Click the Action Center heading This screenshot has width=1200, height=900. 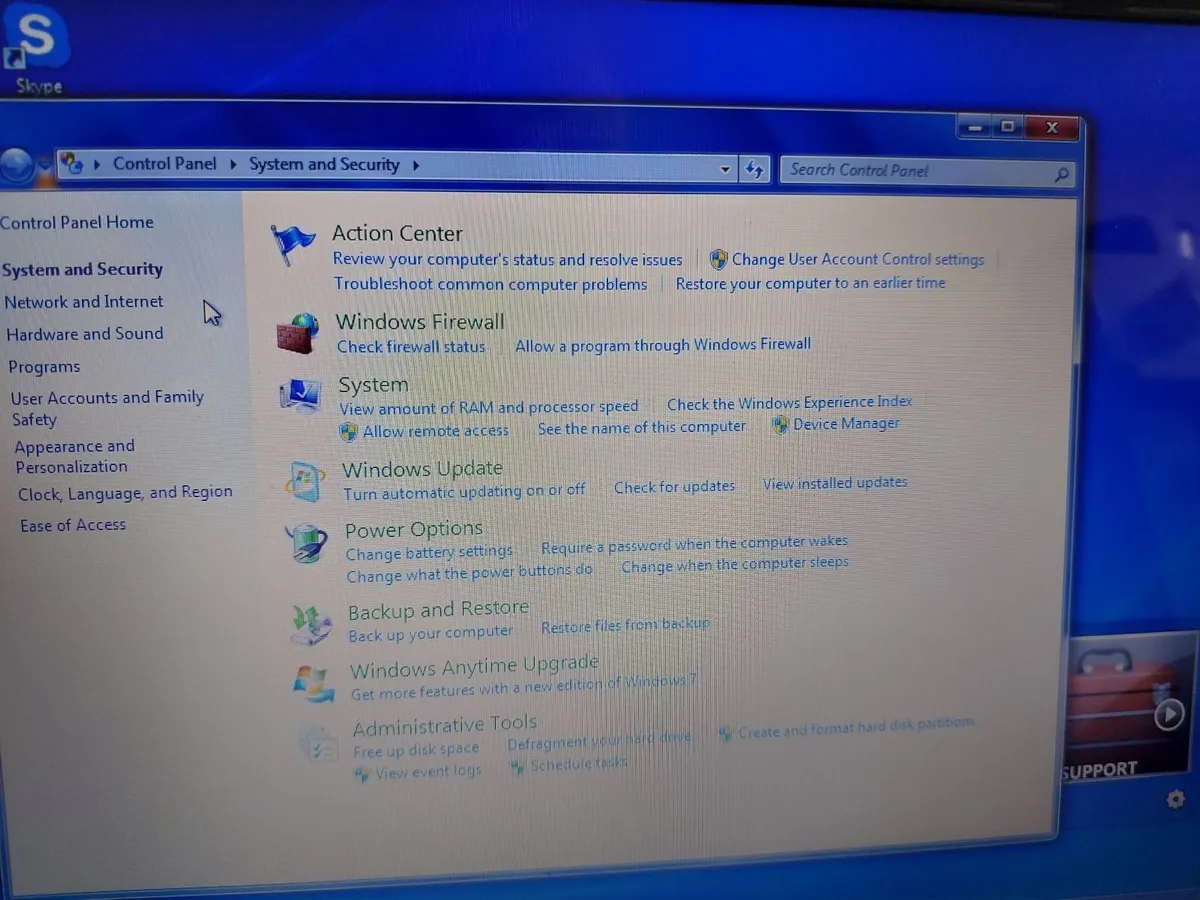pos(397,233)
